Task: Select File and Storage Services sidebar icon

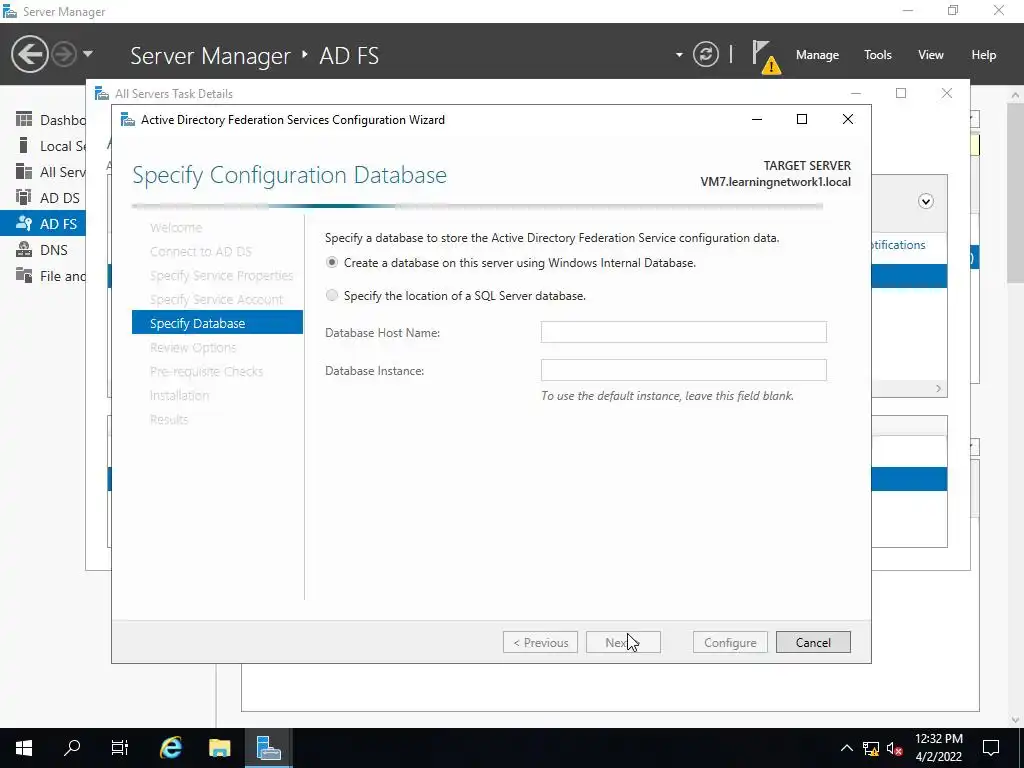Action: (24, 276)
